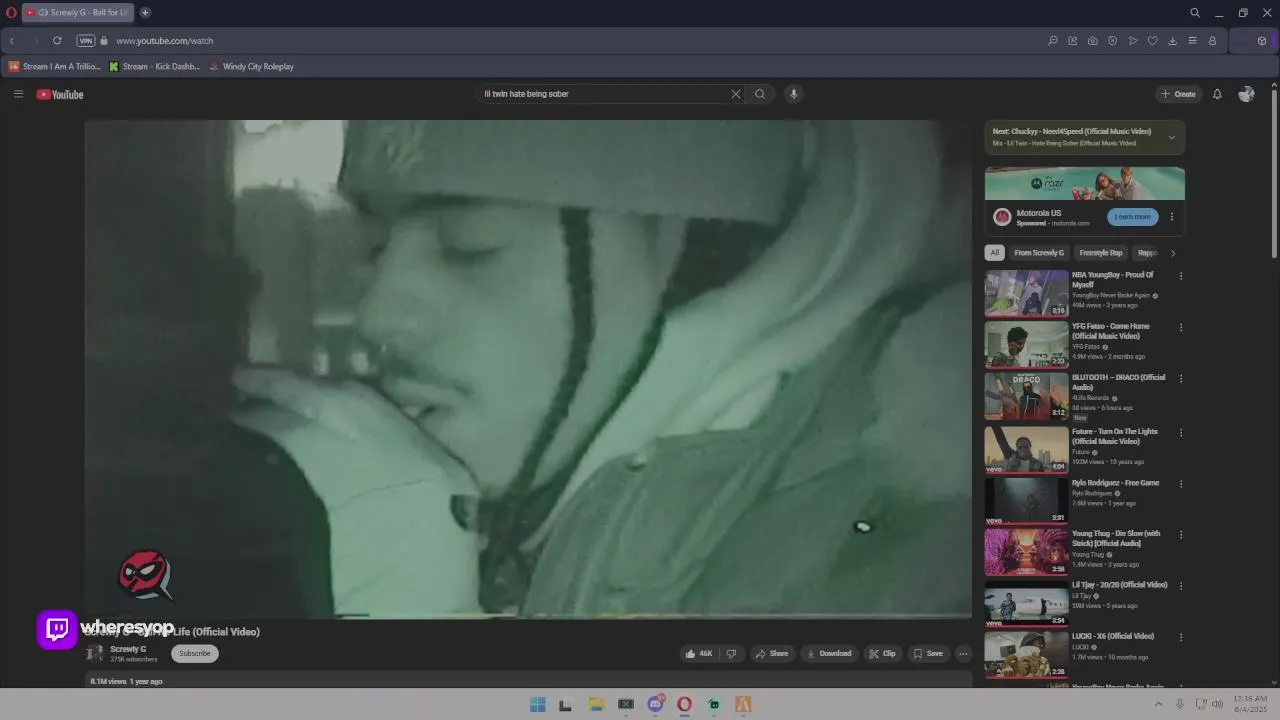The width and height of the screenshot is (1280, 720).
Task: Open the My Flow send icon
Action: pos(1132,41)
